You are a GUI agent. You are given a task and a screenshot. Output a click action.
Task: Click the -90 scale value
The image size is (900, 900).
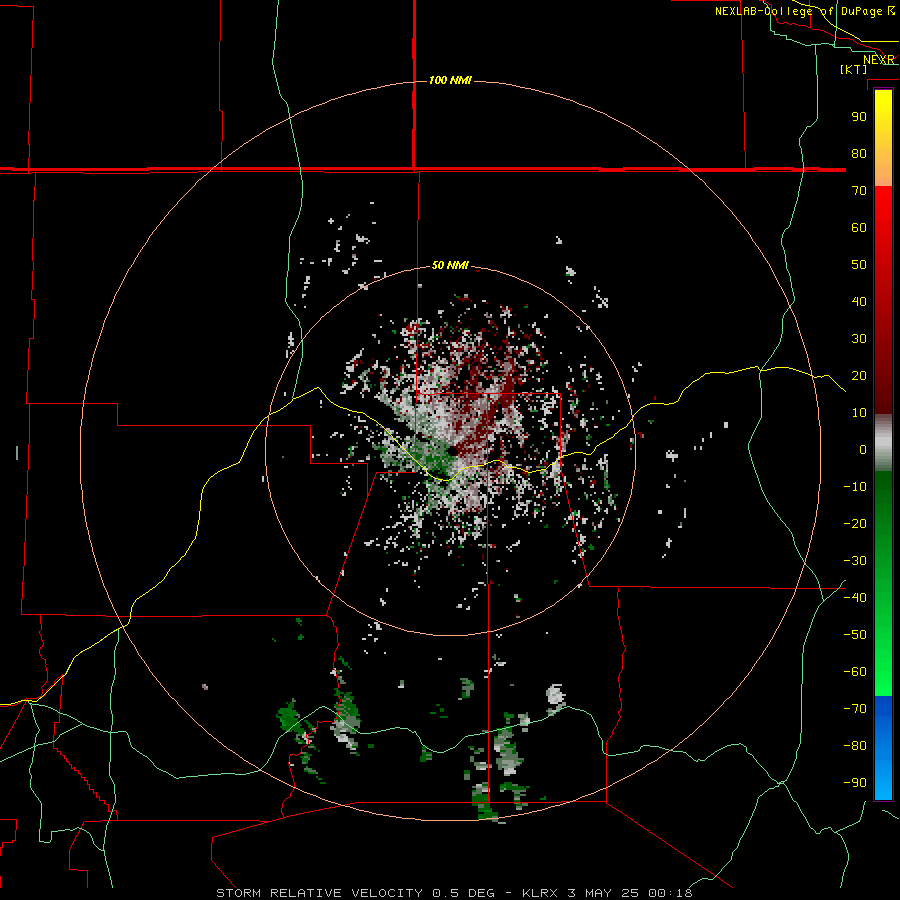[x=855, y=783]
